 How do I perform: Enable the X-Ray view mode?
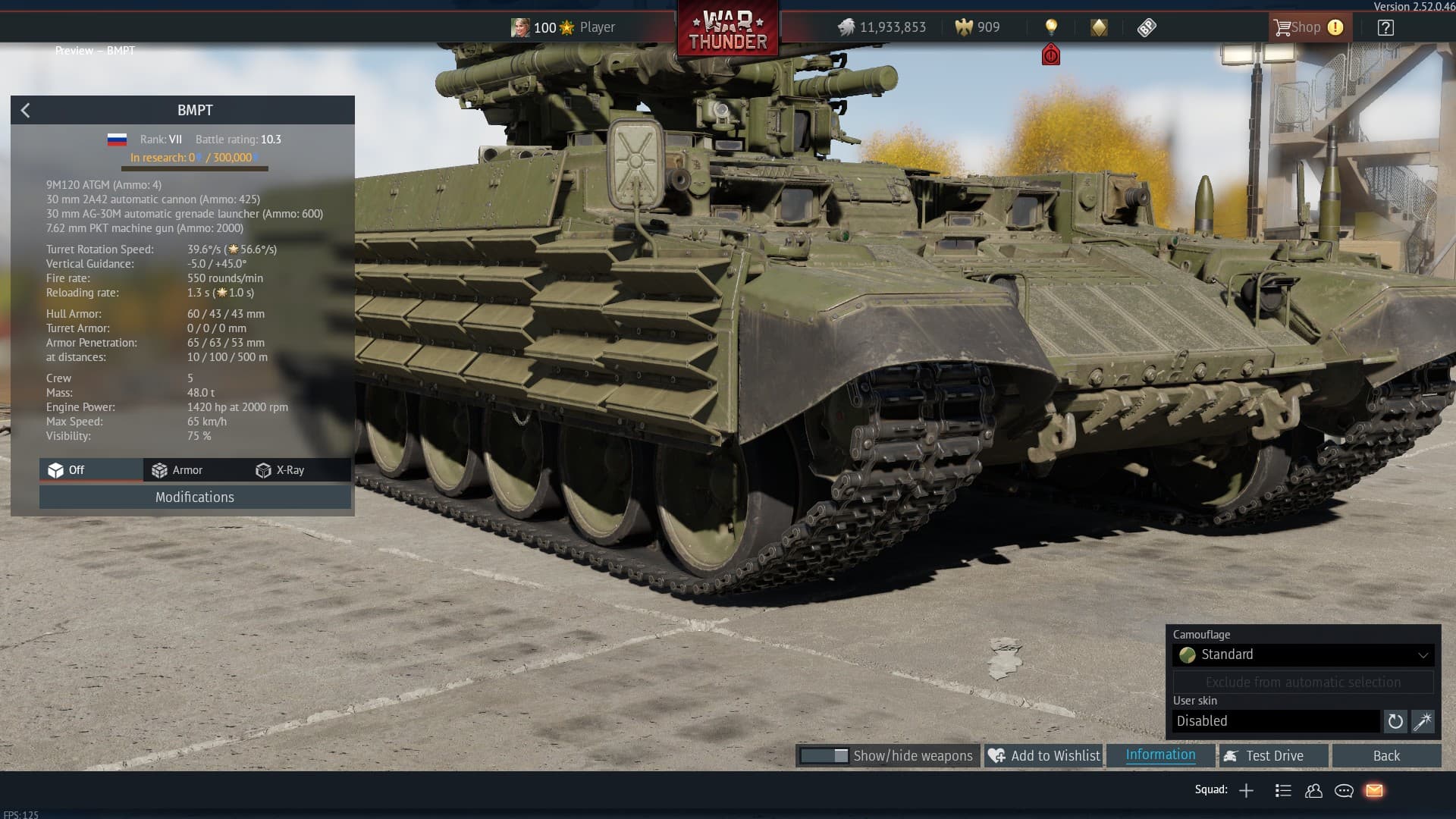pos(281,470)
